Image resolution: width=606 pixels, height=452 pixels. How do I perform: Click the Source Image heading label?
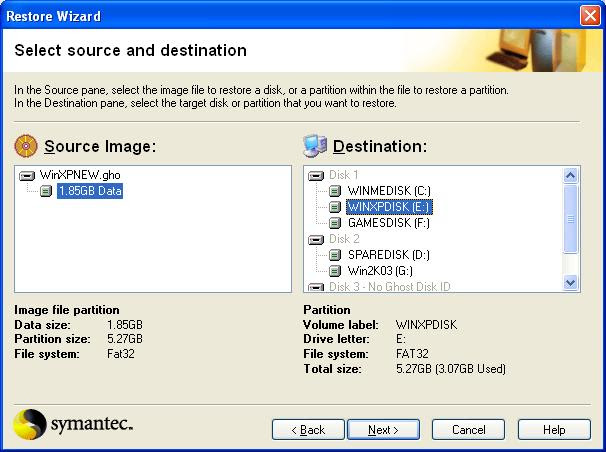(x=100, y=146)
